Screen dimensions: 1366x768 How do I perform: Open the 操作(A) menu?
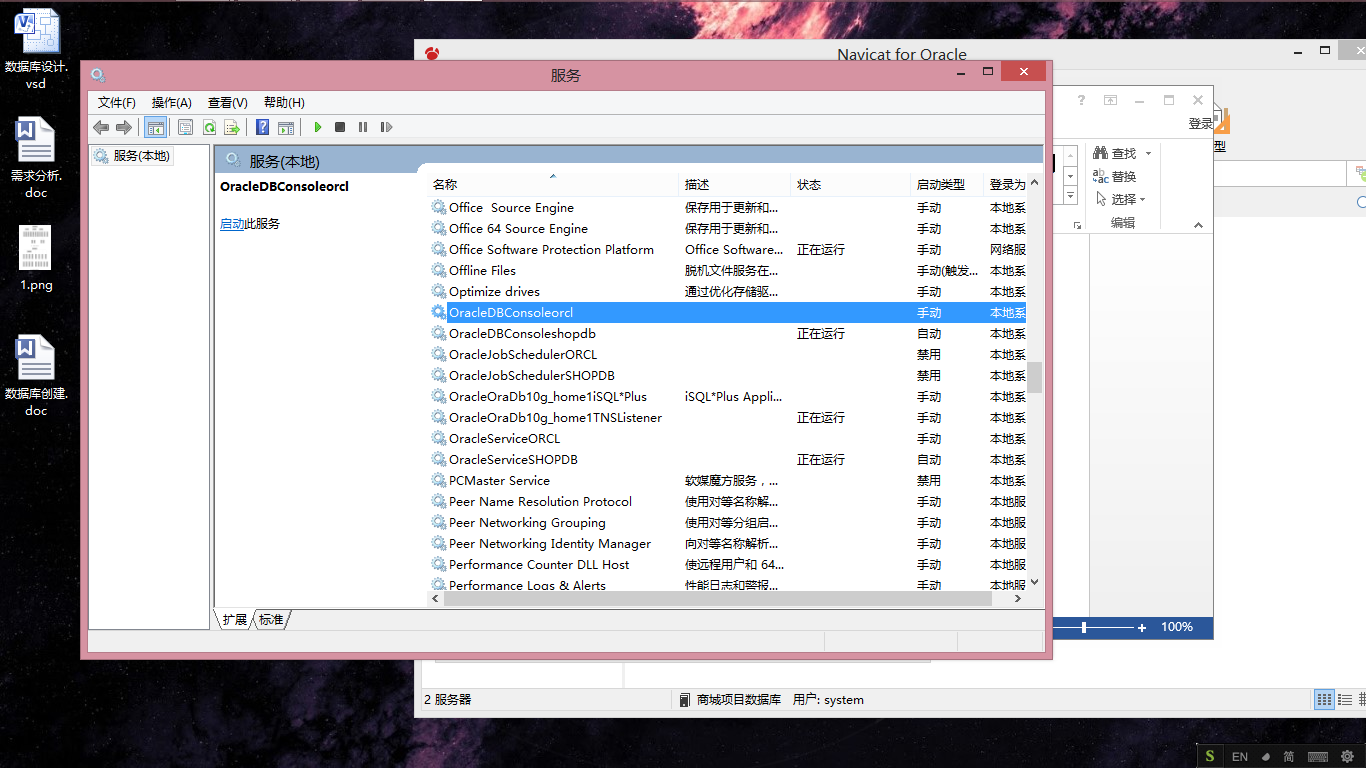coord(171,102)
